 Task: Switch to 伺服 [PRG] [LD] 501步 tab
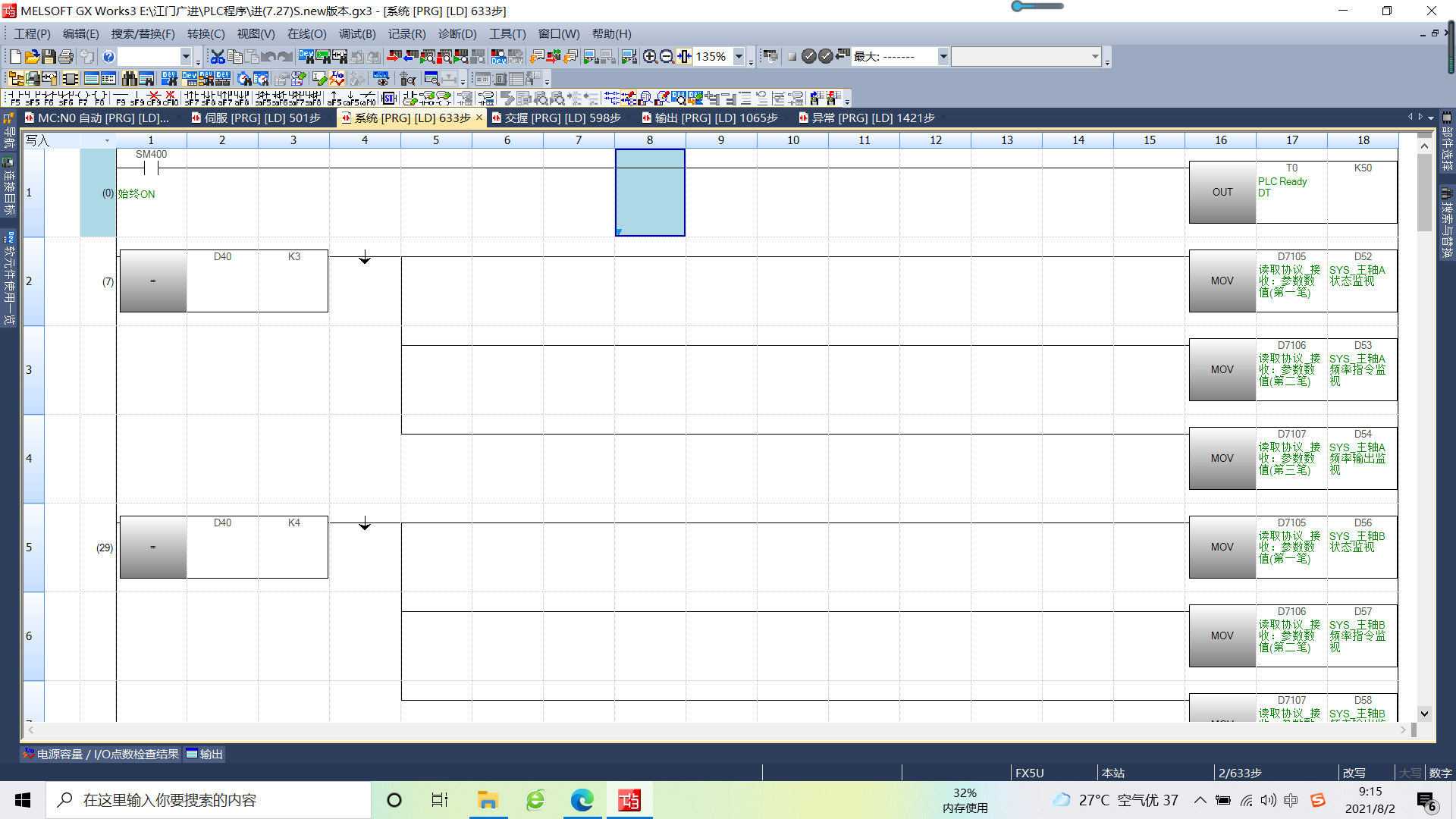pyautogui.click(x=262, y=118)
